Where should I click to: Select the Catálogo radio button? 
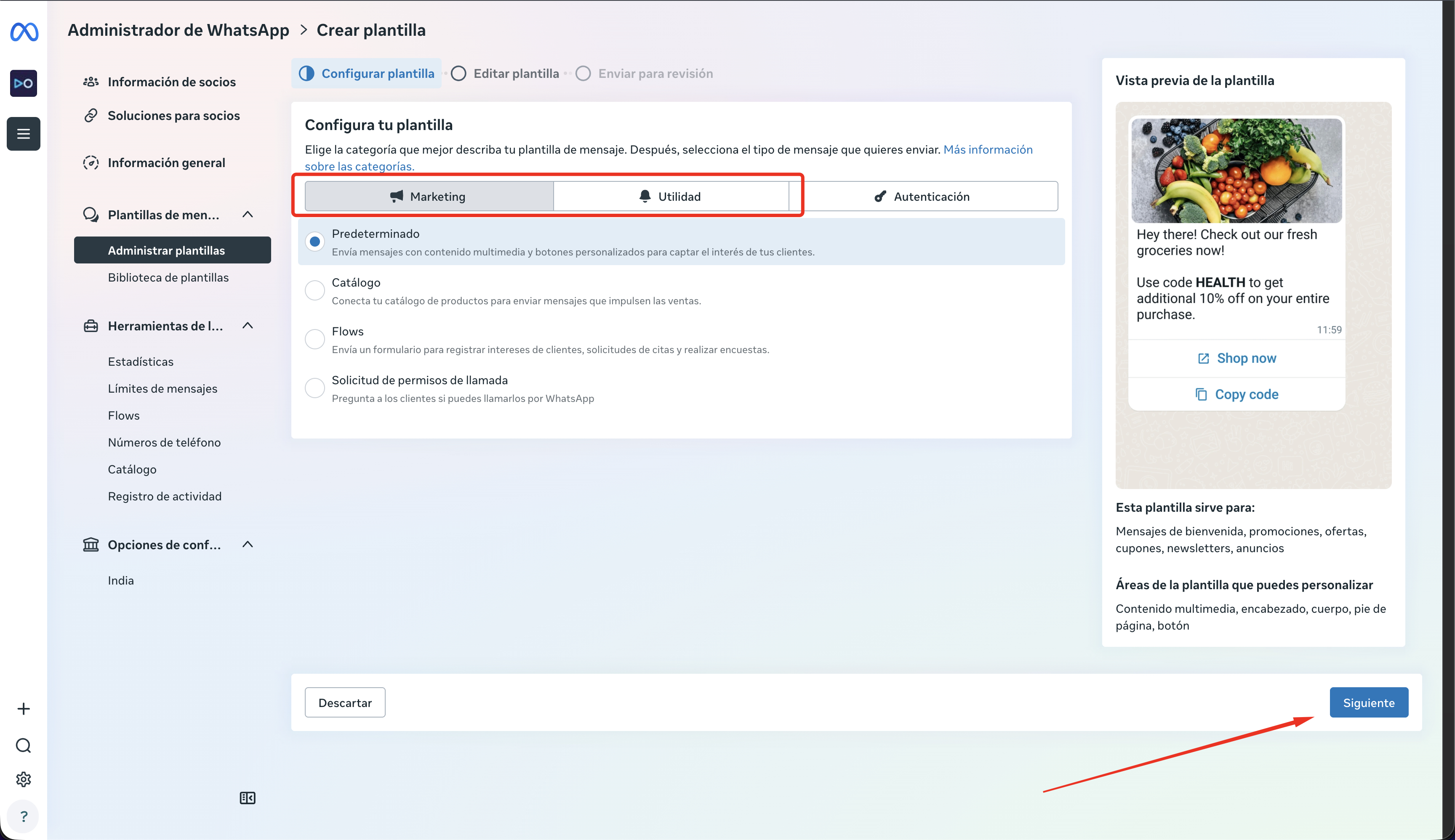tap(314, 290)
